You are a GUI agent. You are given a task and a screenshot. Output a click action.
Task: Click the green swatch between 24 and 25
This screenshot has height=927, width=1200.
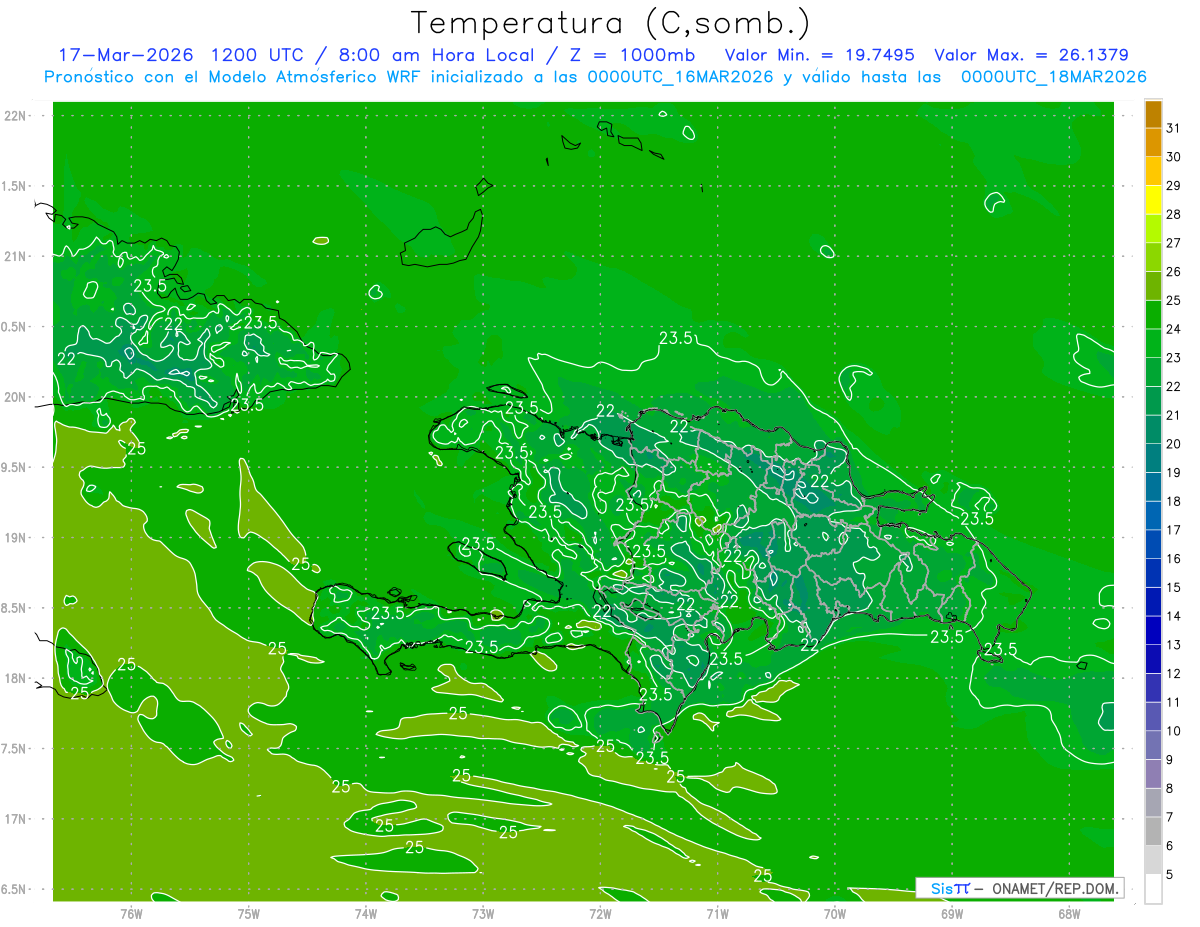[x=1153, y=315]
